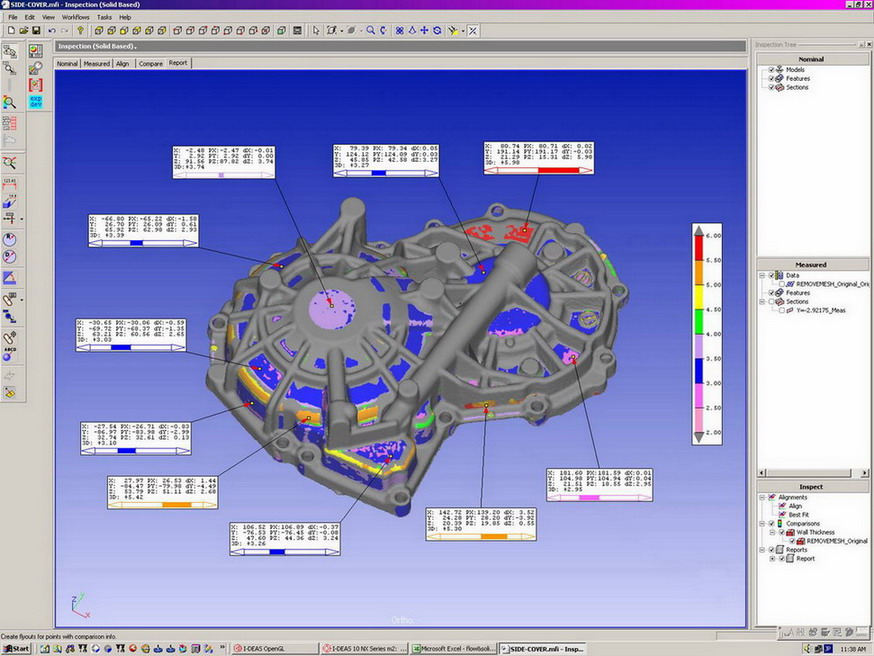The height and width of the screenshot is (656, 874).
Task: Activate the magnifier zoom tool in the toolbar
Action: point(370,31)
